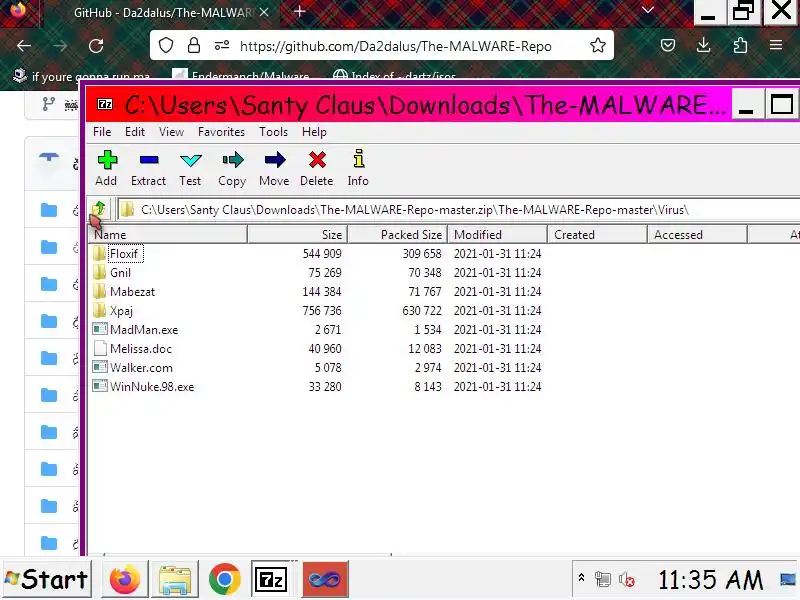
Task: Open the Favorites menu
Action: coord(221,132)
